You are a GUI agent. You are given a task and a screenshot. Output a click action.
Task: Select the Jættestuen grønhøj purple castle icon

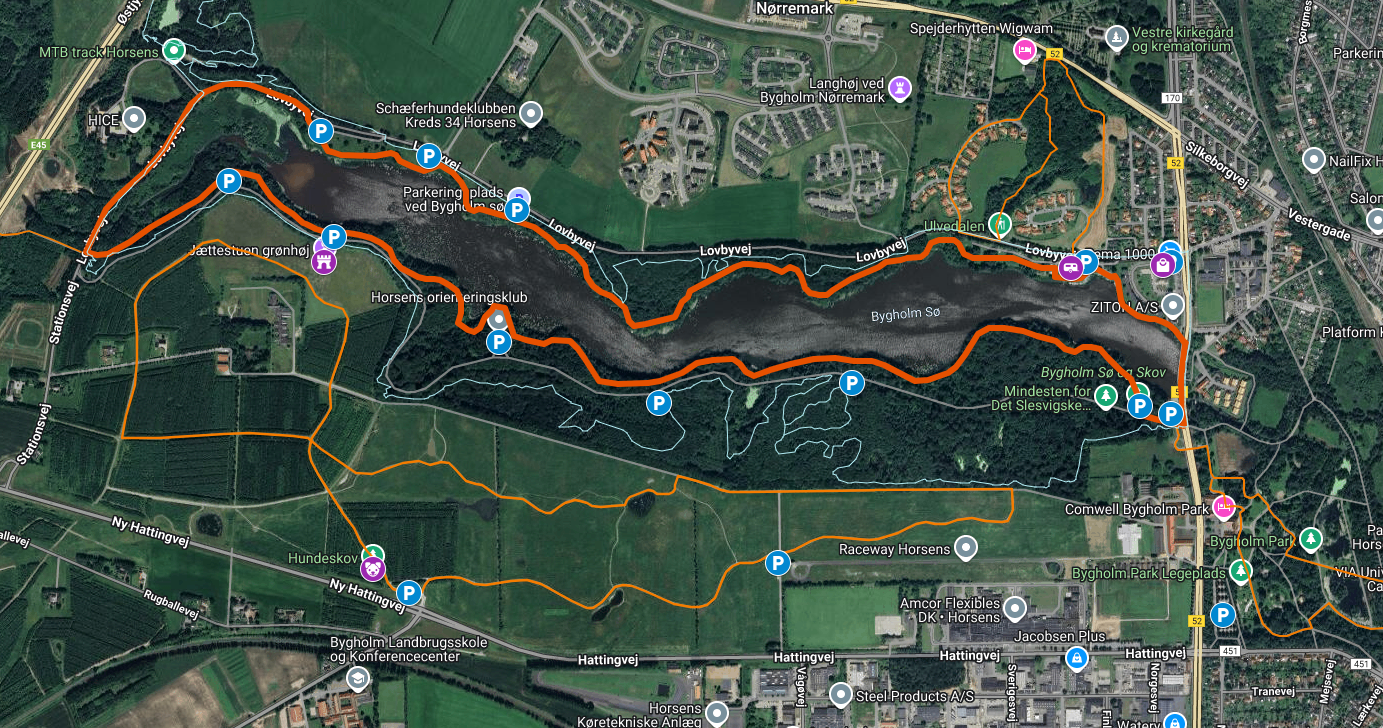[325, 263]
